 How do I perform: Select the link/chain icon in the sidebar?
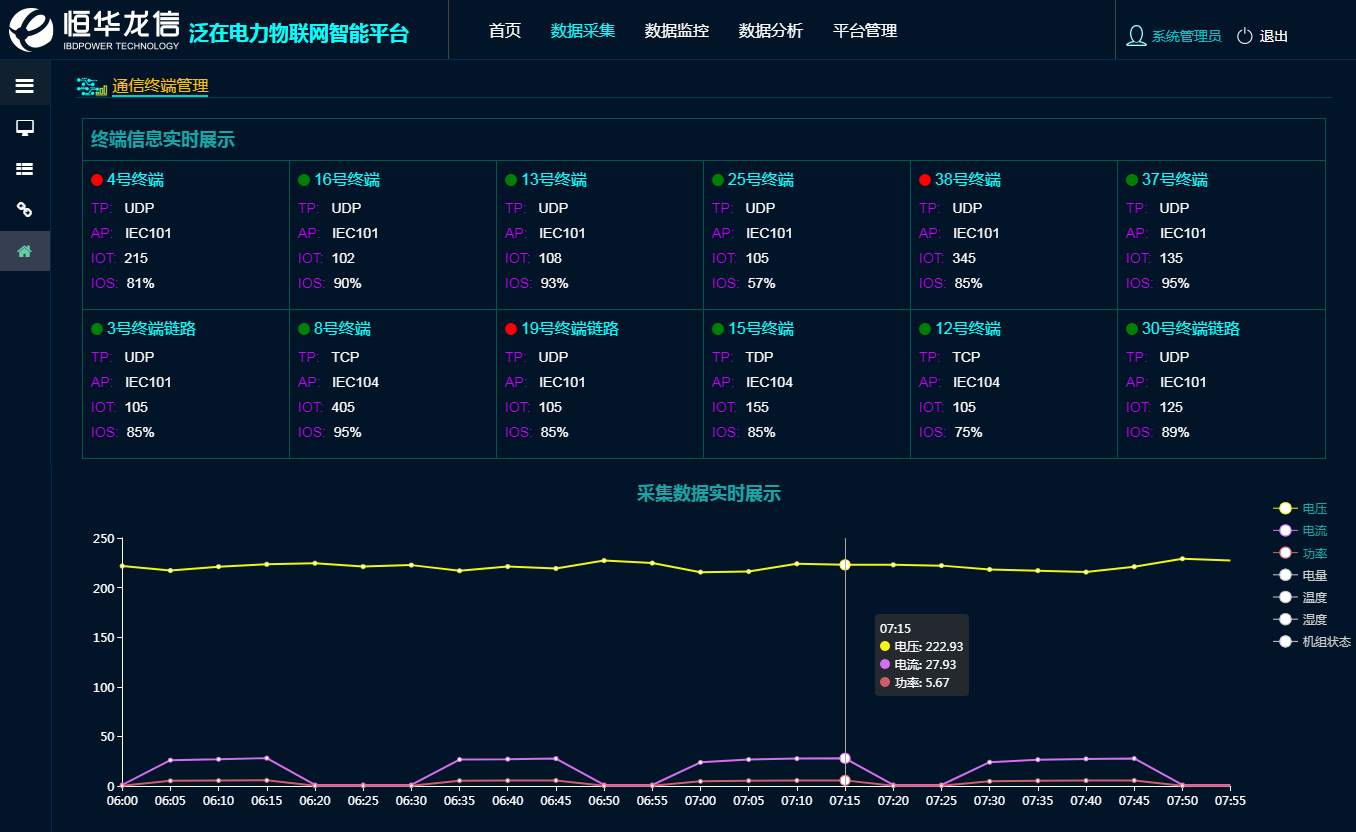pyautogui.click(x=25, y=209)
